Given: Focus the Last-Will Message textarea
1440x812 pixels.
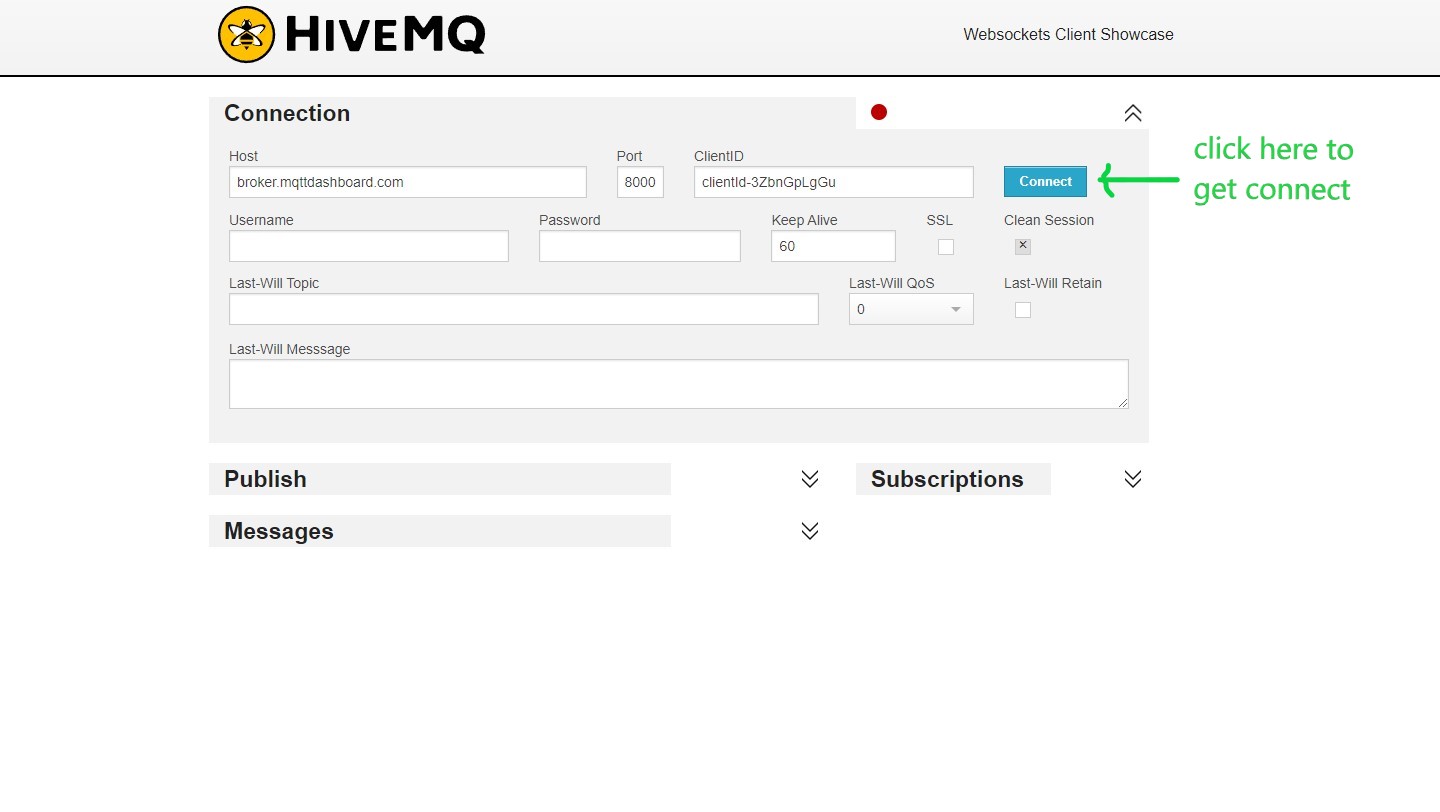Looking at the screenshot, I should [x=679, y=384].
